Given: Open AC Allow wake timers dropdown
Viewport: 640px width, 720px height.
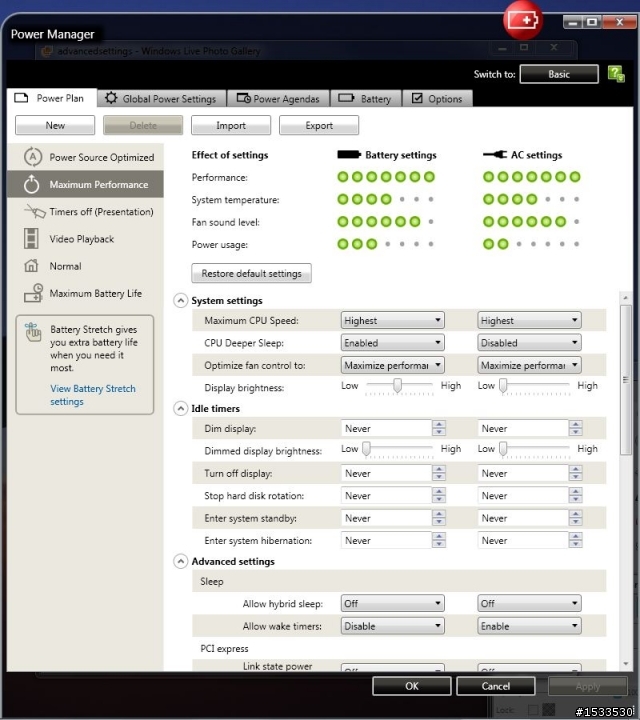Looking at the screenshot, I should coord(529,626).
